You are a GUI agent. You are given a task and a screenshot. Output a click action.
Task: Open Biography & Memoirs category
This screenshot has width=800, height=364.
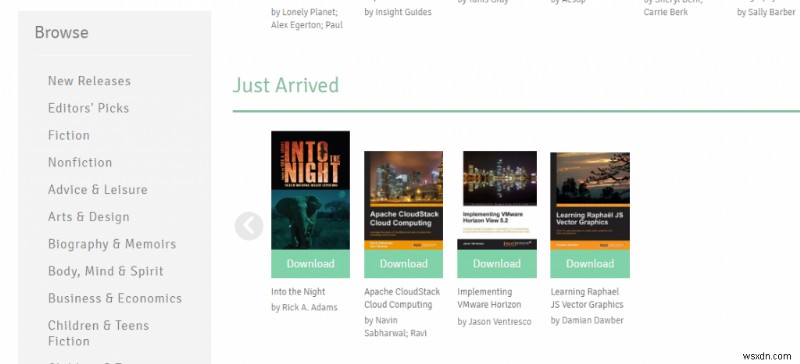[112, 244]
